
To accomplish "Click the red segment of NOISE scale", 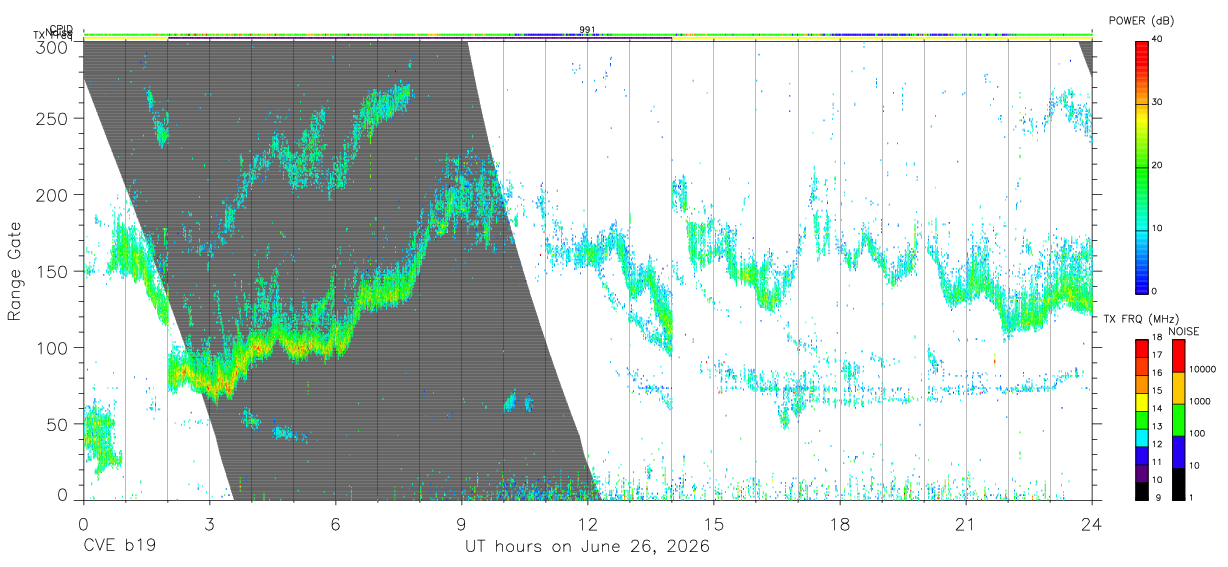I will (1179, 356).
